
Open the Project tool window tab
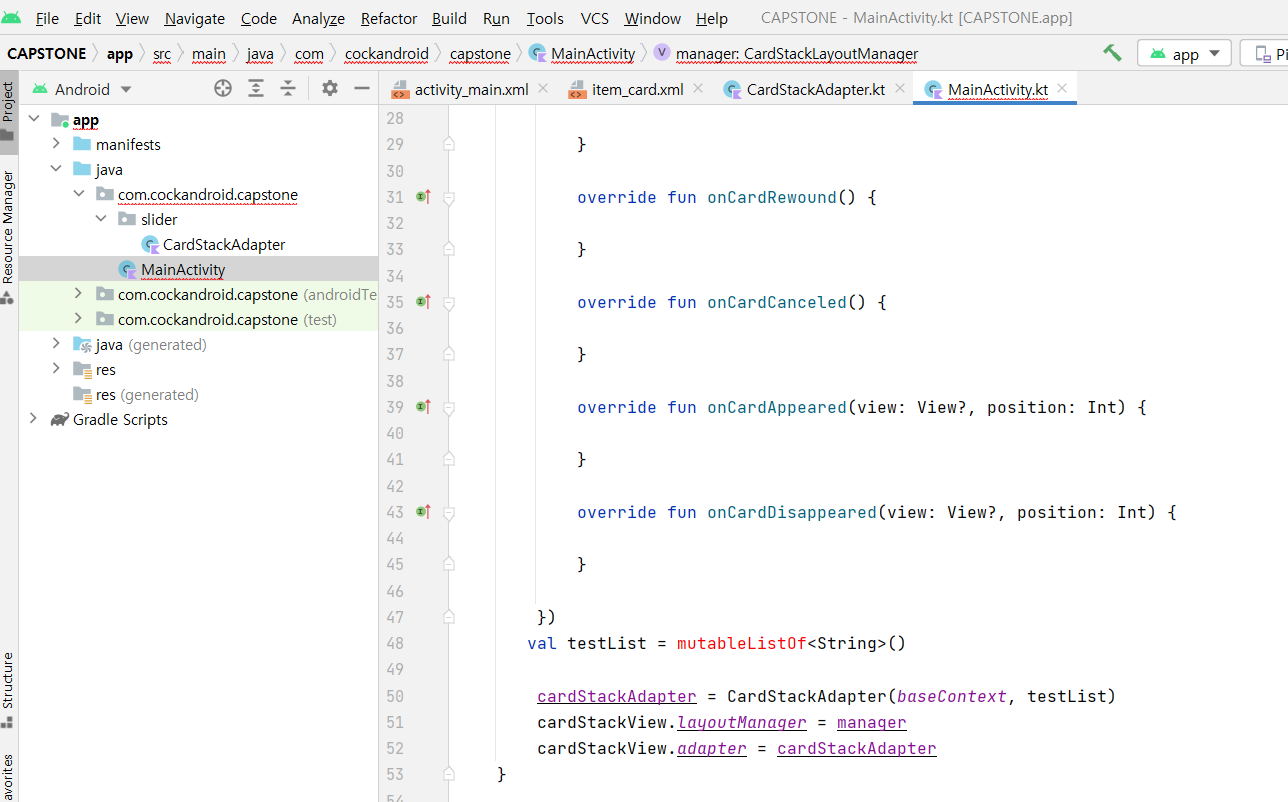(x=8, y=112)
